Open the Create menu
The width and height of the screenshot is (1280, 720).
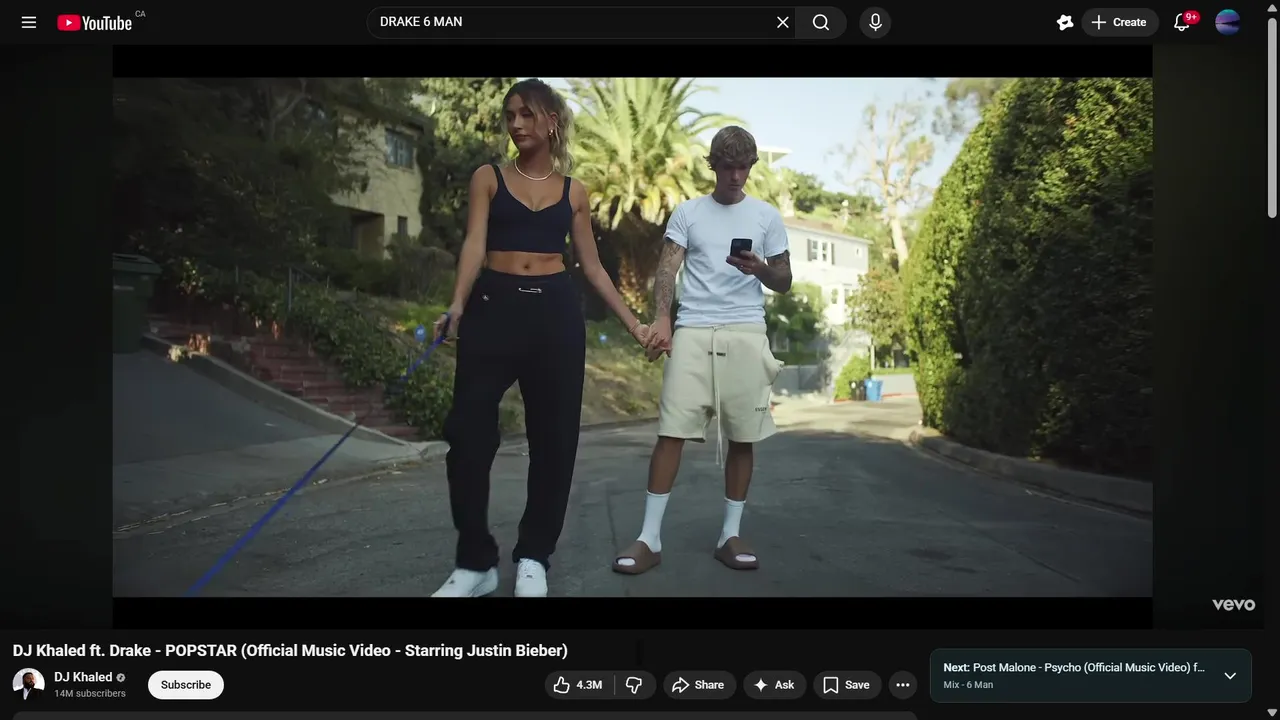click(x=1120, y=22)
